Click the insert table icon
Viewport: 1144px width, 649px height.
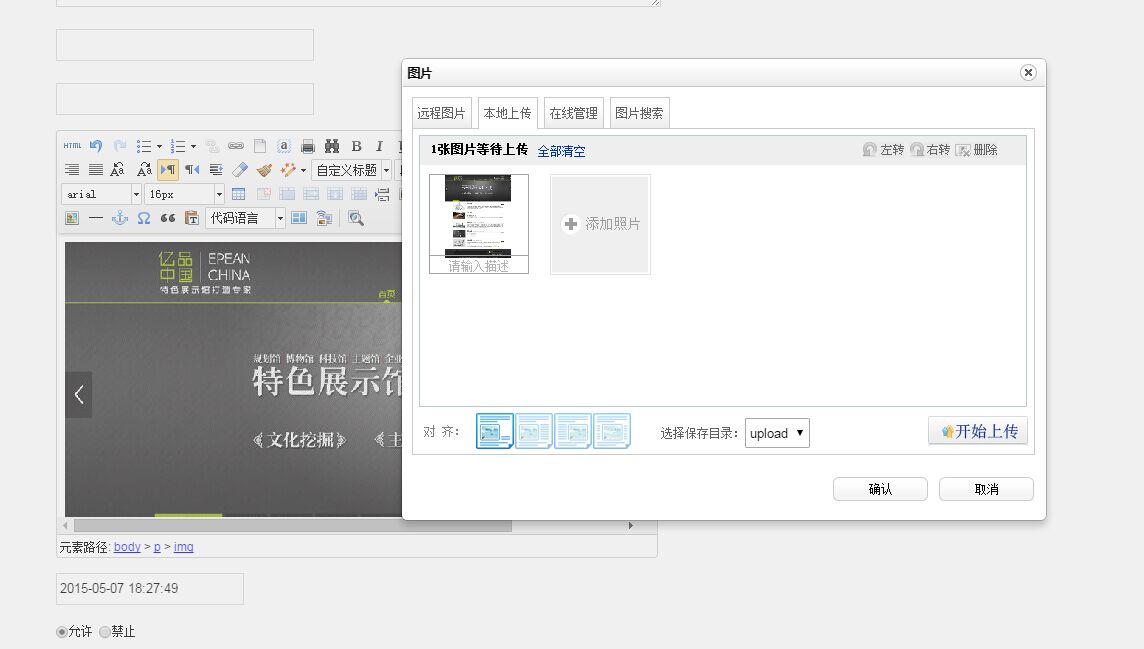click(x=239, y=194)
